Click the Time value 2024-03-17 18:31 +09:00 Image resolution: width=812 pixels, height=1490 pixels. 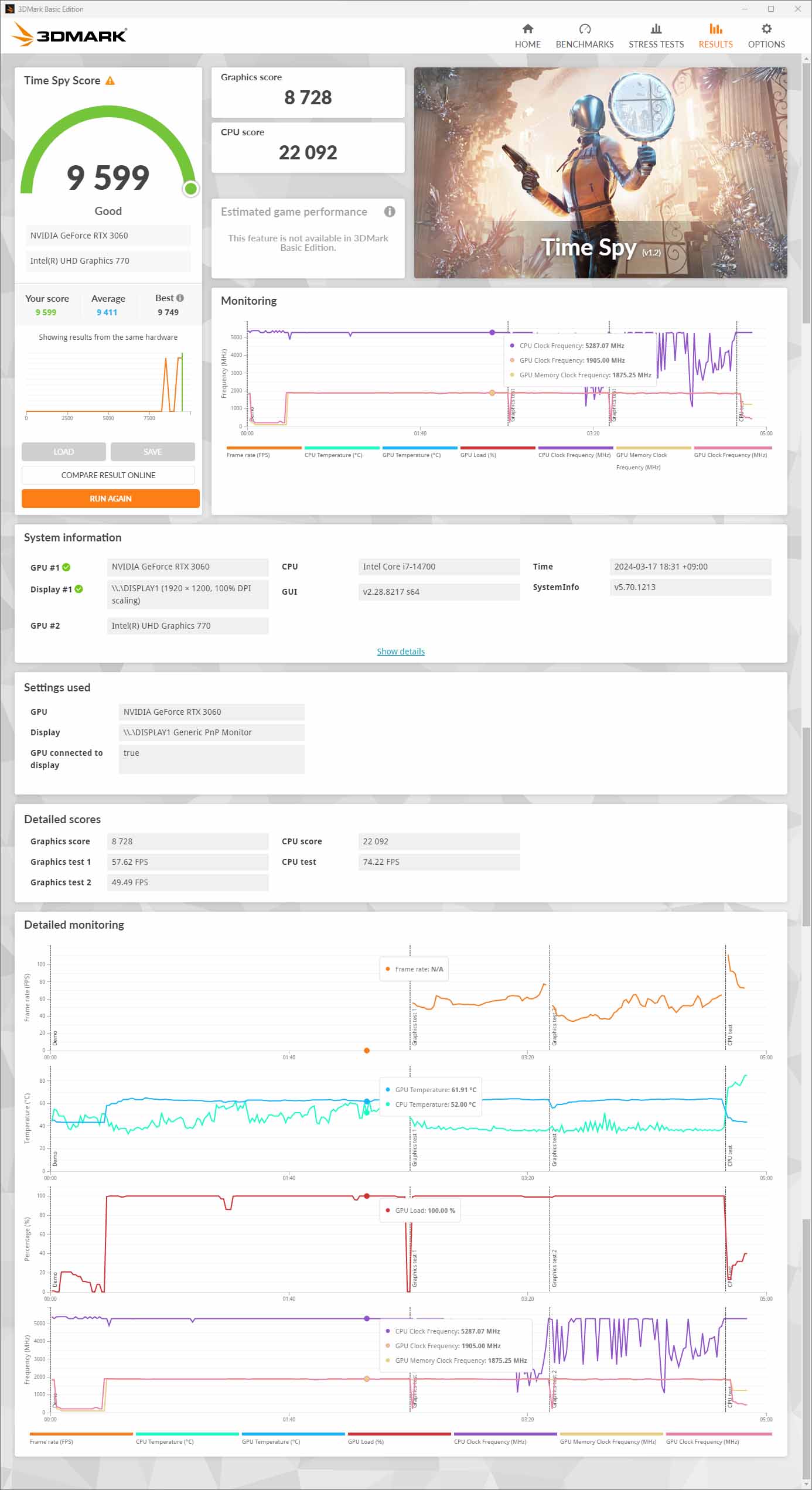click(690, 567)
